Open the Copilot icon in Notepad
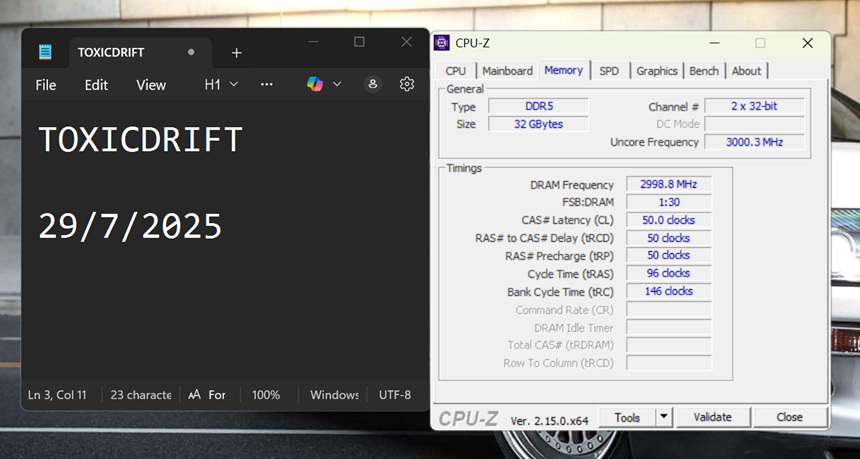Screen dimensions: 860x459 point(315,84)
